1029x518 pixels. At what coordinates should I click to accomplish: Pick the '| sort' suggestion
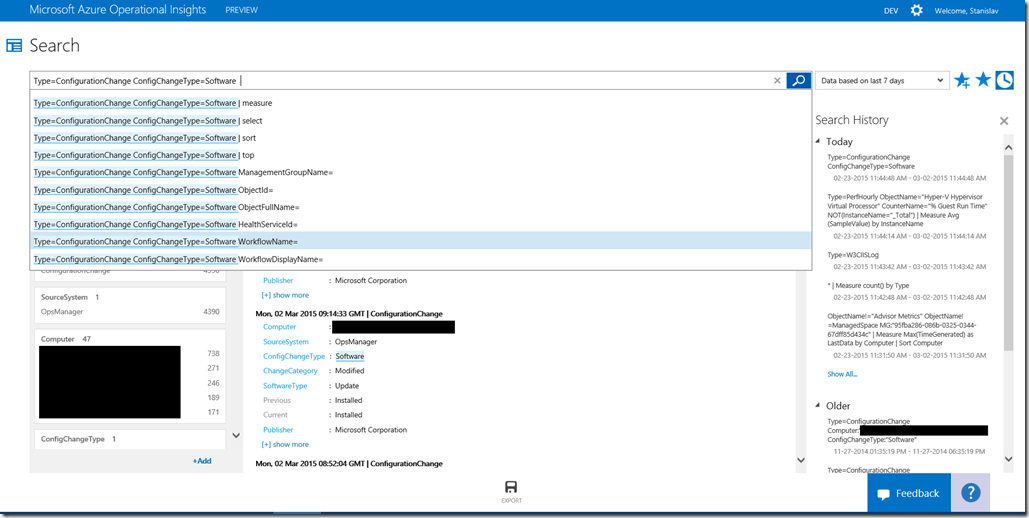pyautogui.click(x=248, y=138)
